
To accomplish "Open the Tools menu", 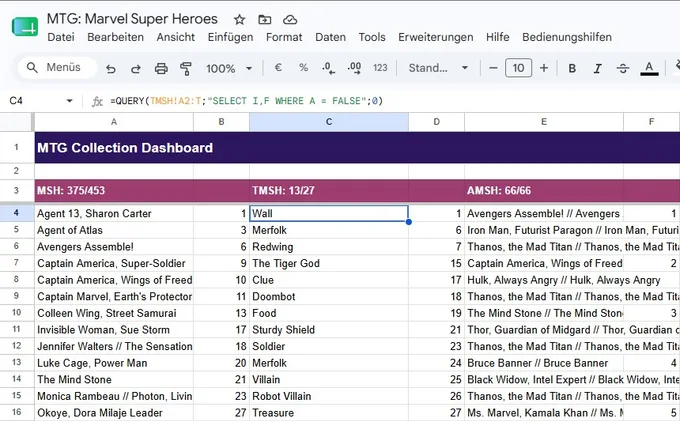I will click(x=372, y=37).
